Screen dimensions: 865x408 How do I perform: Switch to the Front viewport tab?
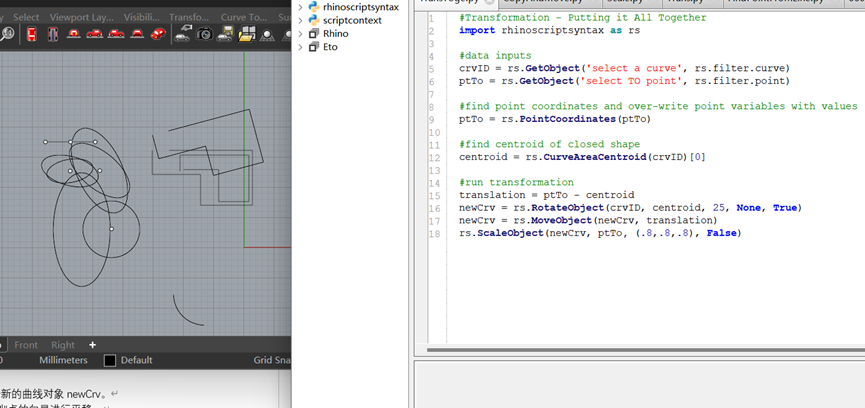26,345
